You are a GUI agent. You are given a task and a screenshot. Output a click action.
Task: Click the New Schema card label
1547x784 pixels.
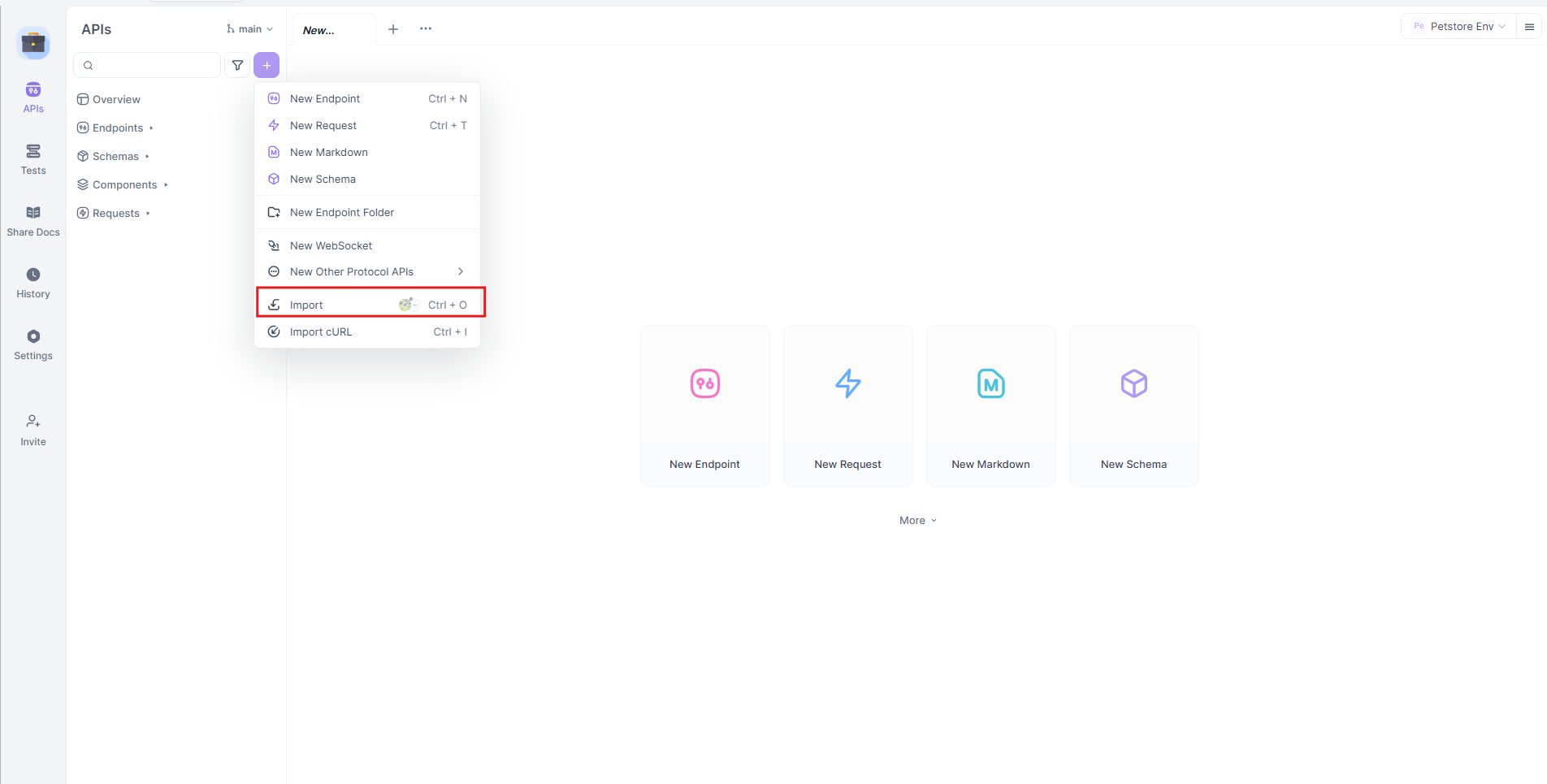point(1133,464)
